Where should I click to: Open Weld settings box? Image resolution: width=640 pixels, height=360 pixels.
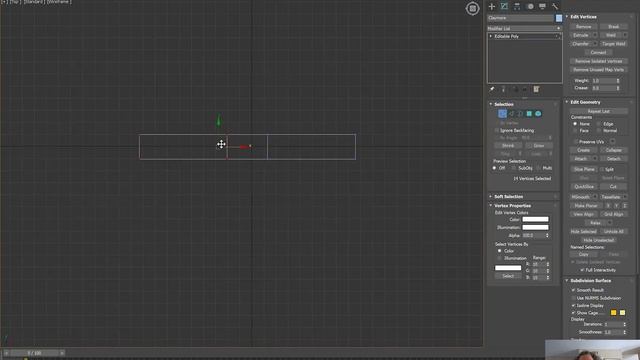tap(625, 36)
